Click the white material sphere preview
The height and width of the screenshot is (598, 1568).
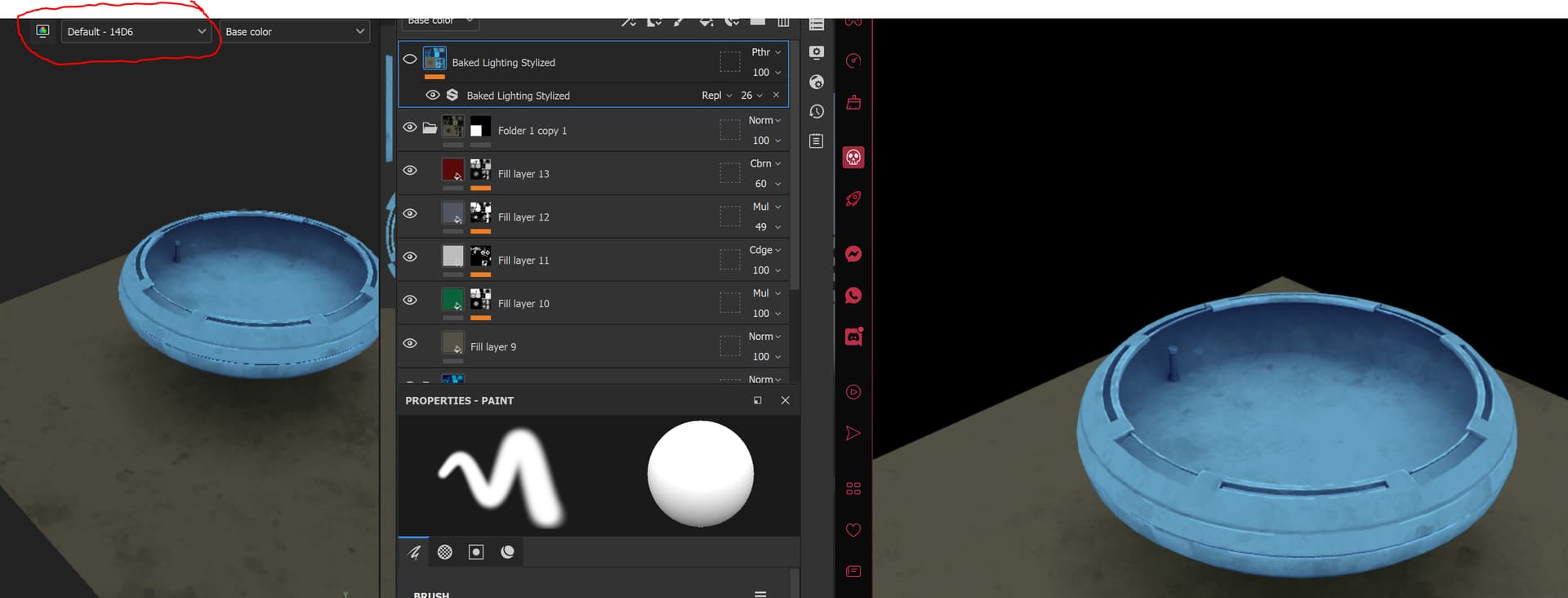701,474
